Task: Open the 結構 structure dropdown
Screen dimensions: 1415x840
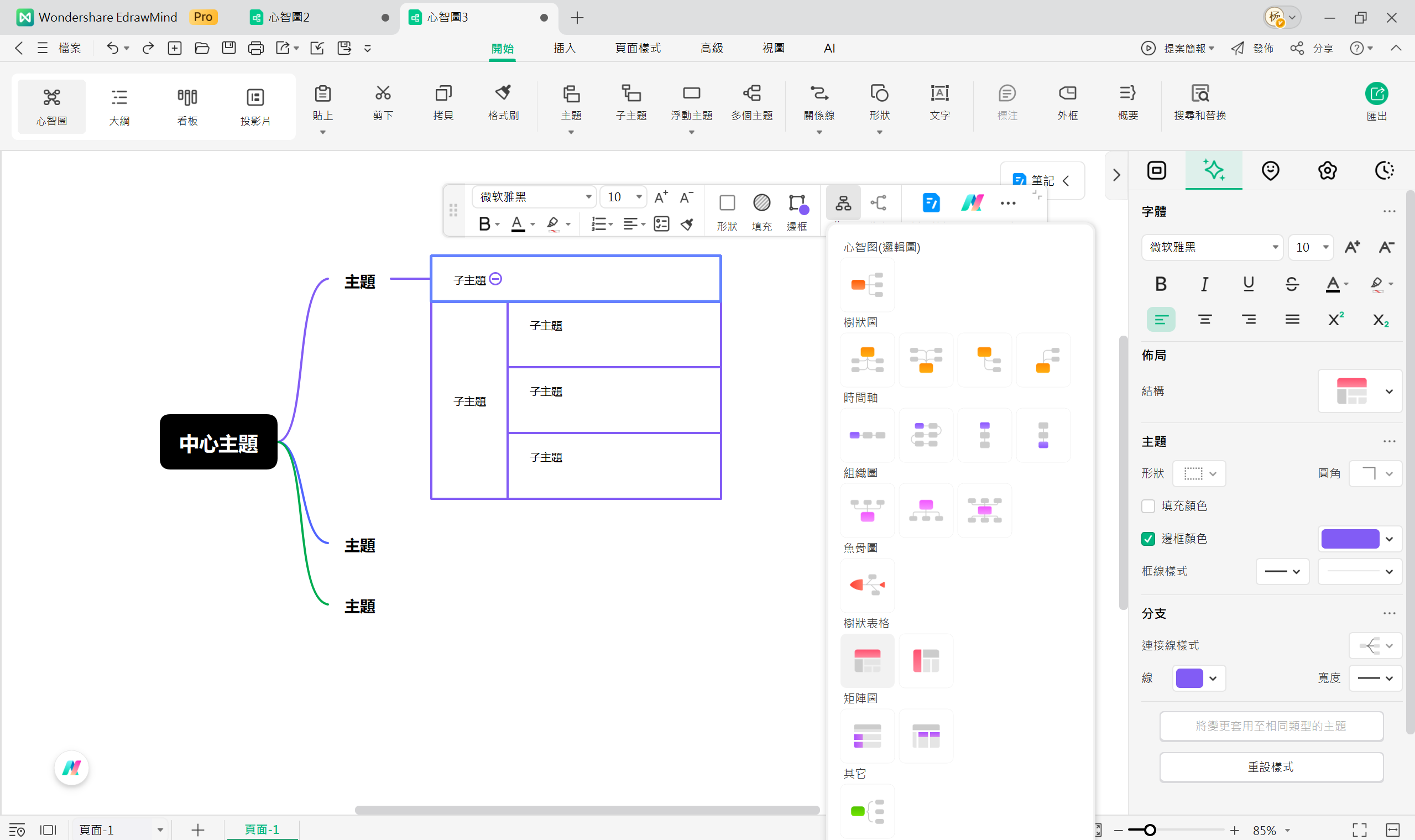Action: (1360, 391)
